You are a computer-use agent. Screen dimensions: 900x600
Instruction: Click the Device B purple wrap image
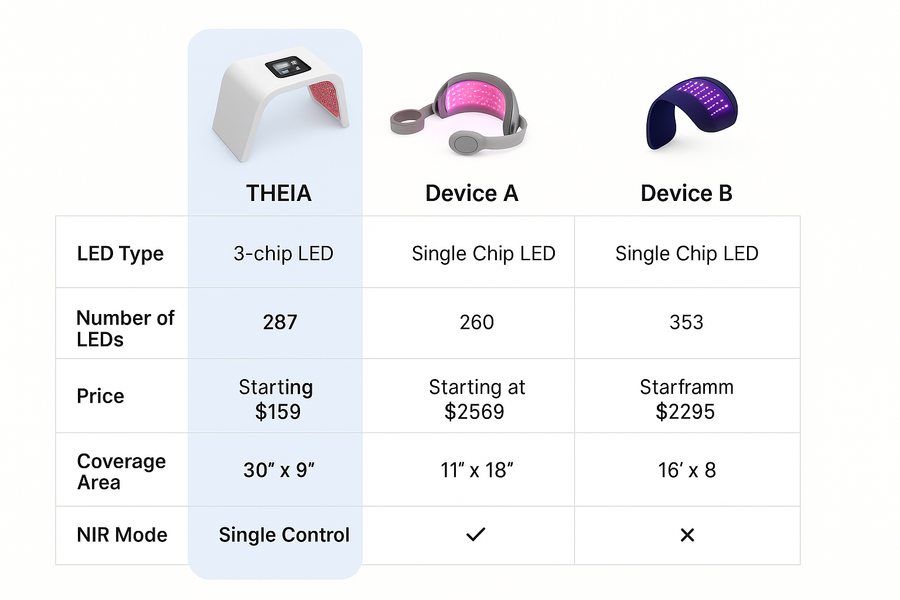(x=692, y=113)
